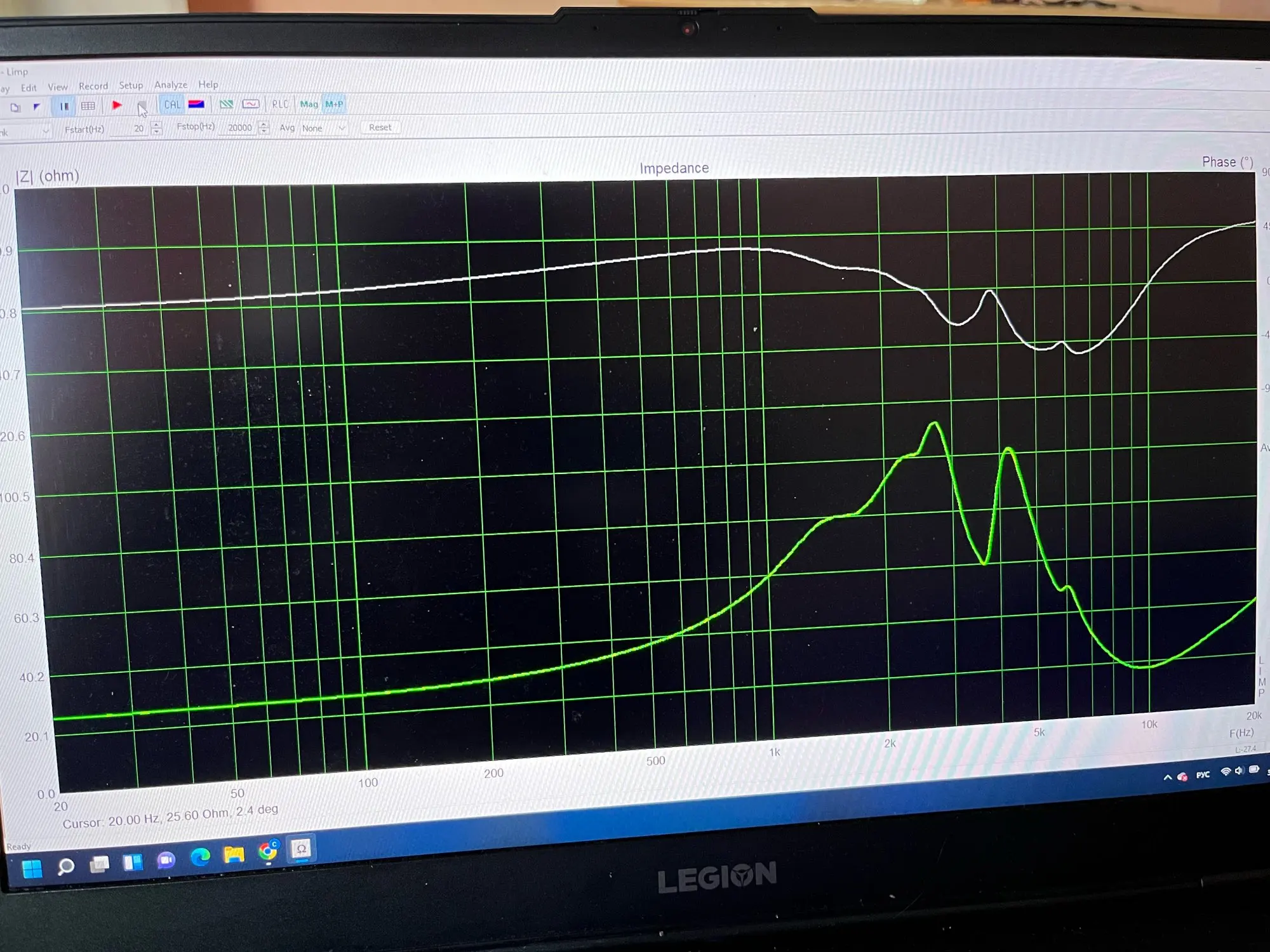Screen dimensions: 1270x952
Task: Increase Fstart value with up arrow
Action: click(157, 125)
